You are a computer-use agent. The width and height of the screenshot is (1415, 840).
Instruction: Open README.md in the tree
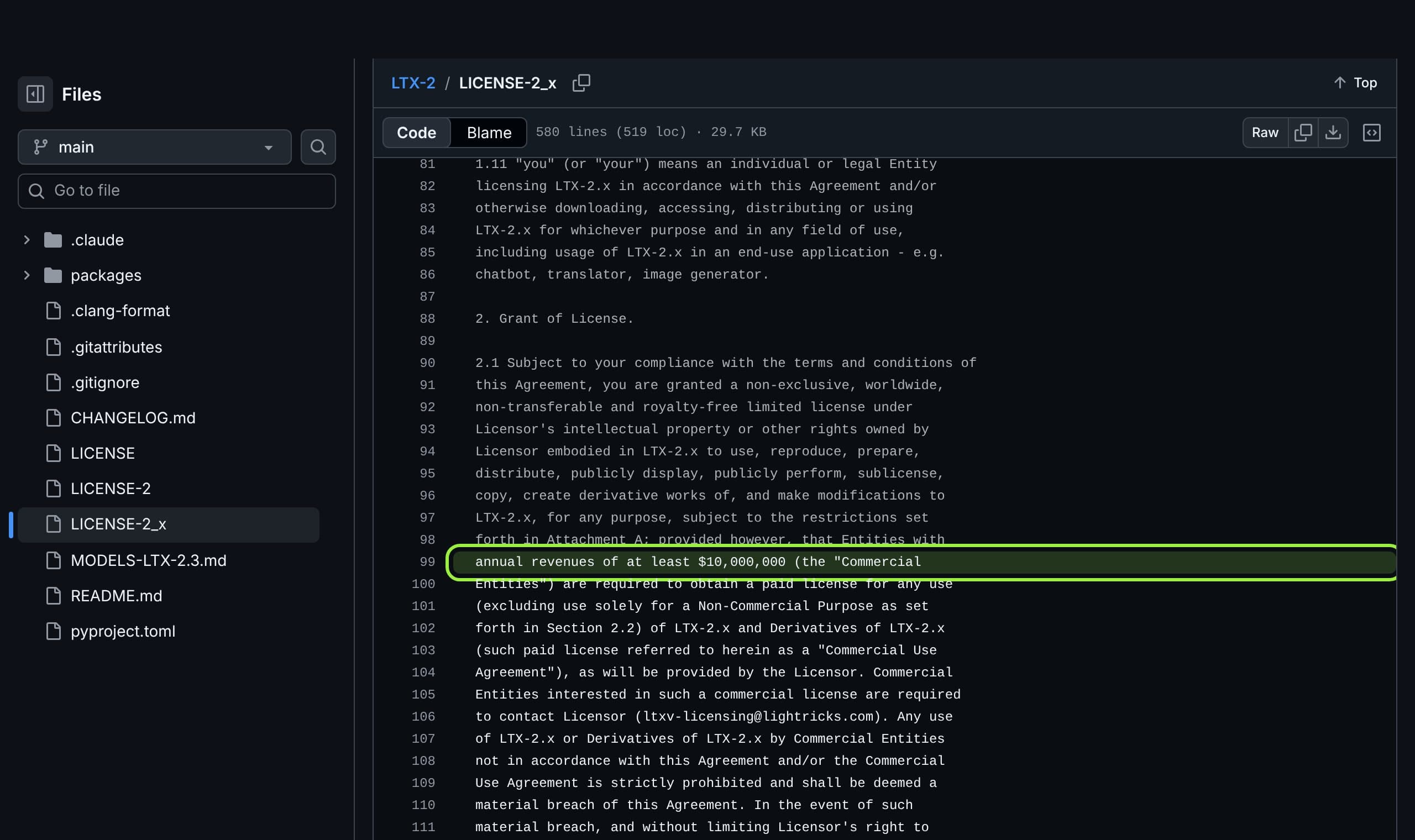point(116,596)
